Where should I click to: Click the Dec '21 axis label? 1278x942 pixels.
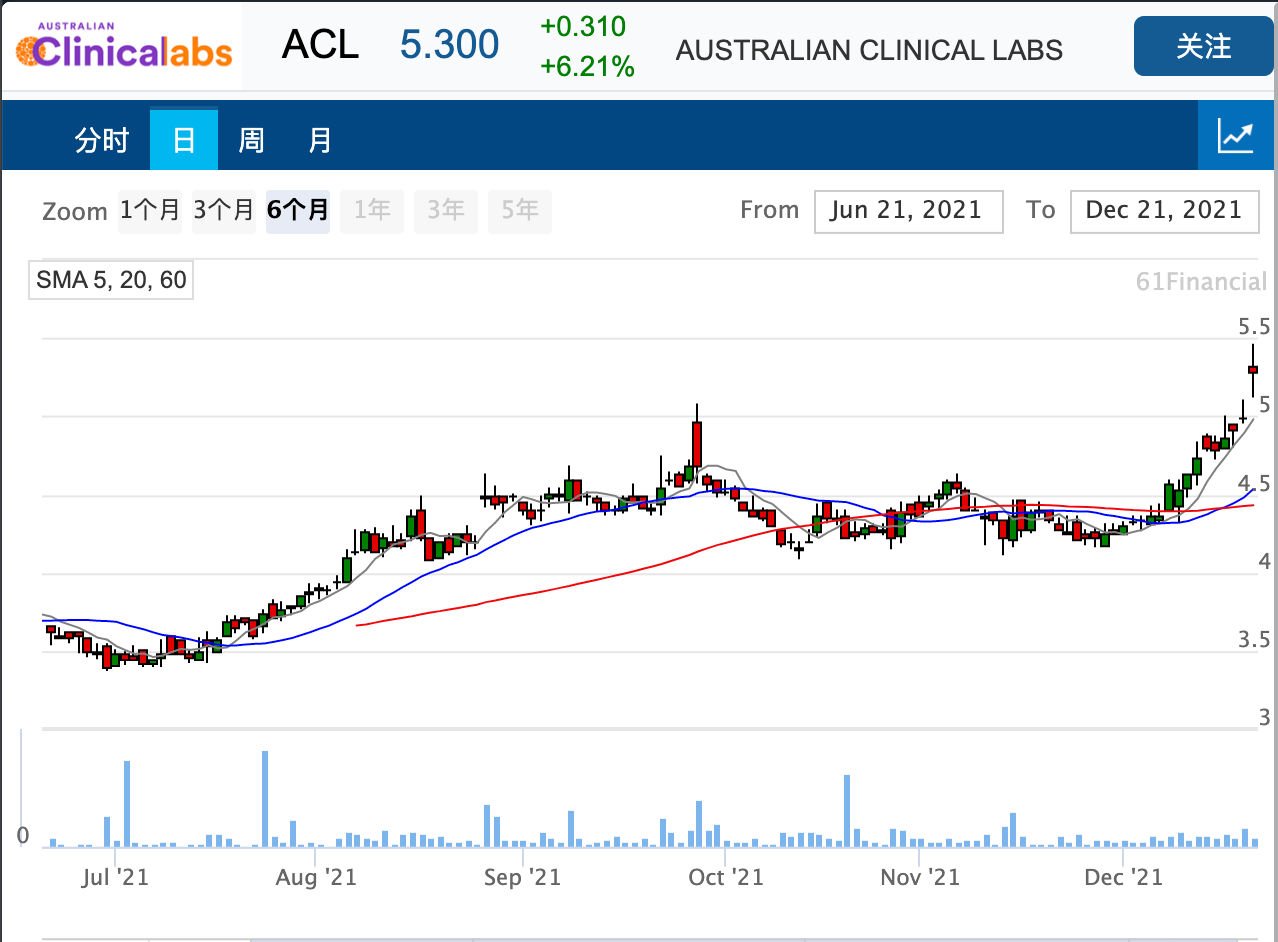(x=1125, y=878)
